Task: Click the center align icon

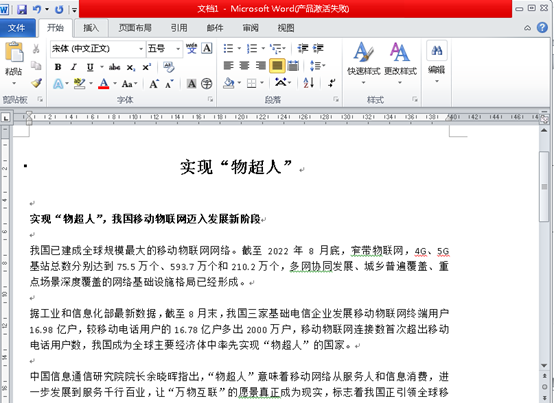Action: click(x=244, y=66)
